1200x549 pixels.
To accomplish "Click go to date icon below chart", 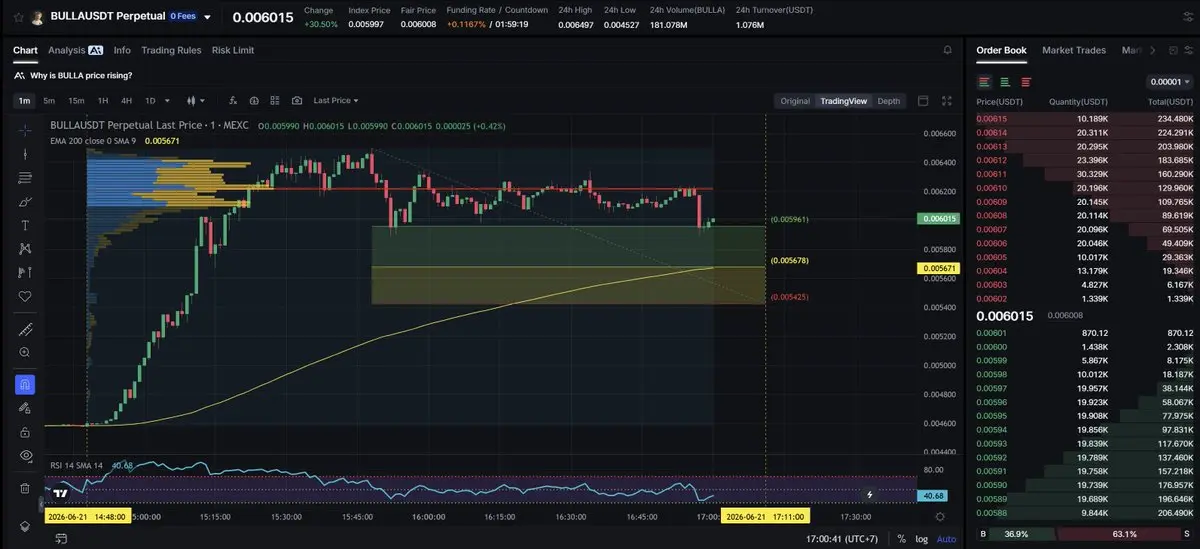I will [x=61, y=538].
